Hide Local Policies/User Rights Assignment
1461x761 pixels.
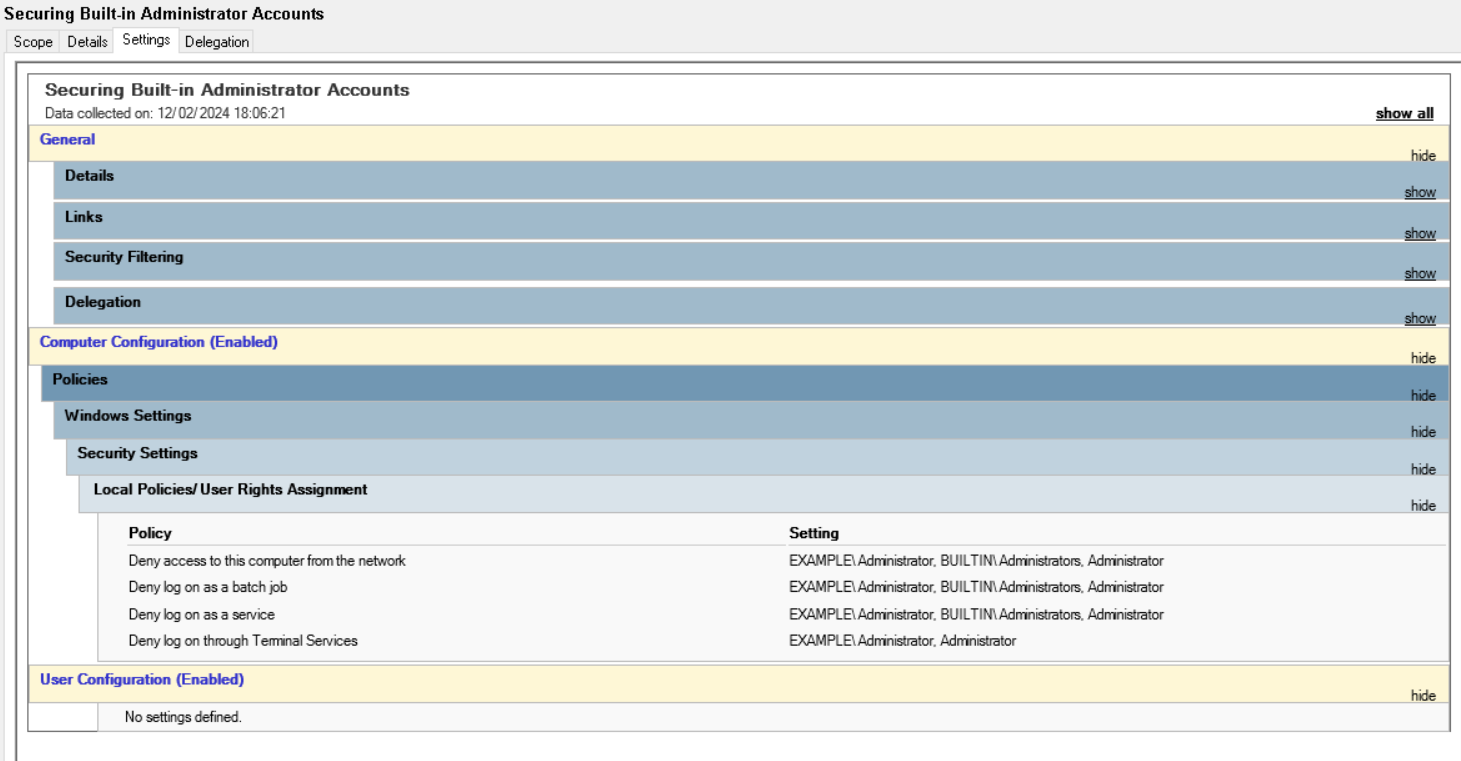pyautogui.click(x=1423, y=506)
